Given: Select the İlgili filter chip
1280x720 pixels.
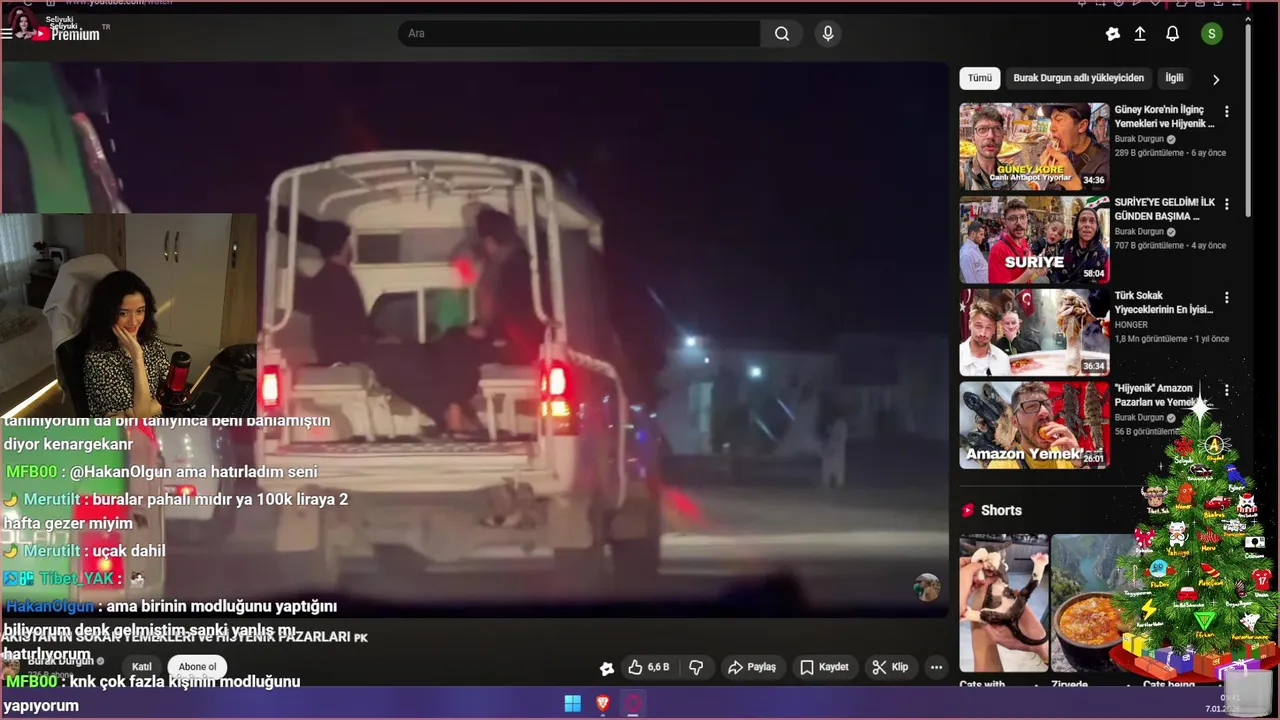Looking at the screenshot, I should 1174,78.
